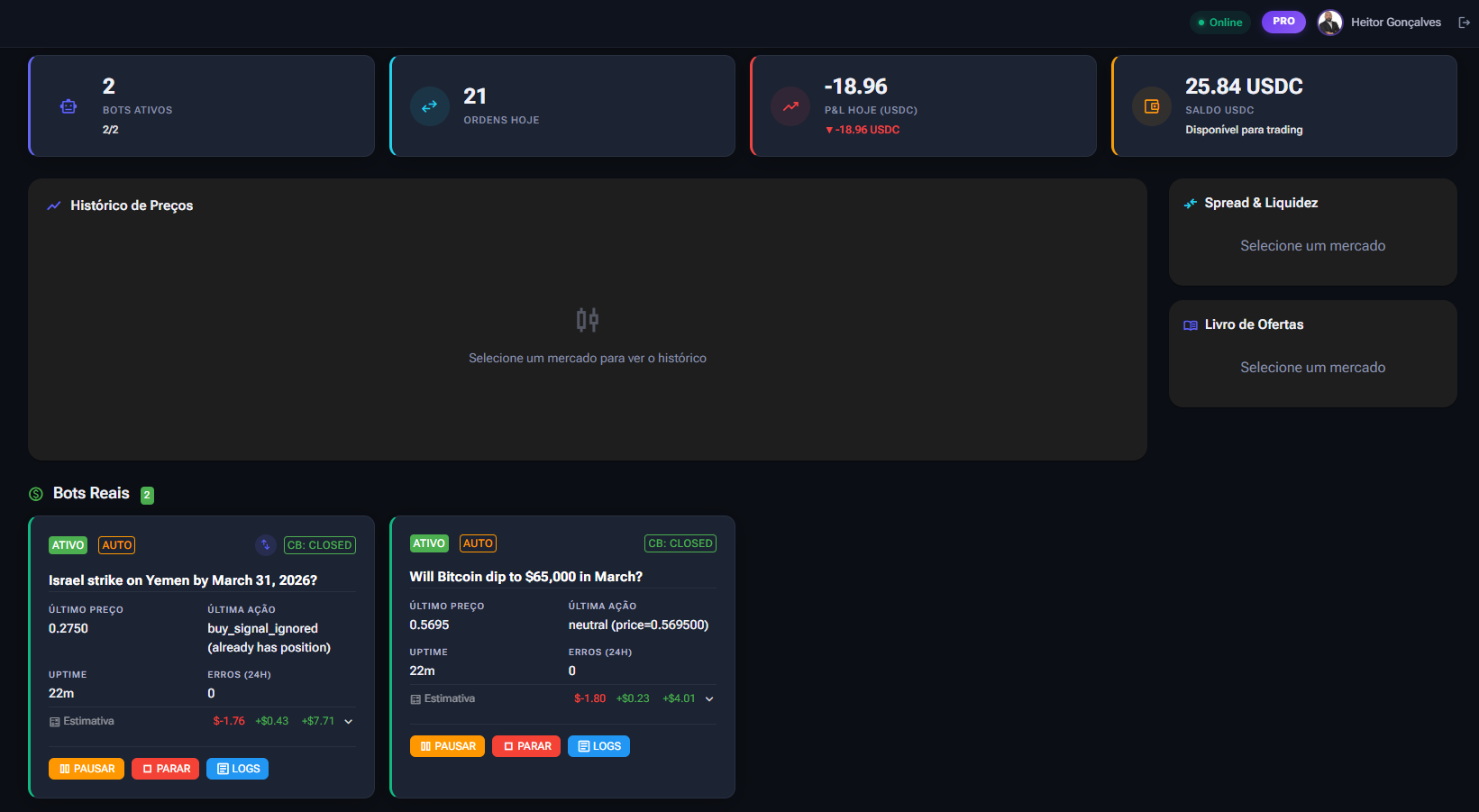Click the Estimativa icon on Bitcoin bot card
1479x812 pixels.
click(414, 698)
